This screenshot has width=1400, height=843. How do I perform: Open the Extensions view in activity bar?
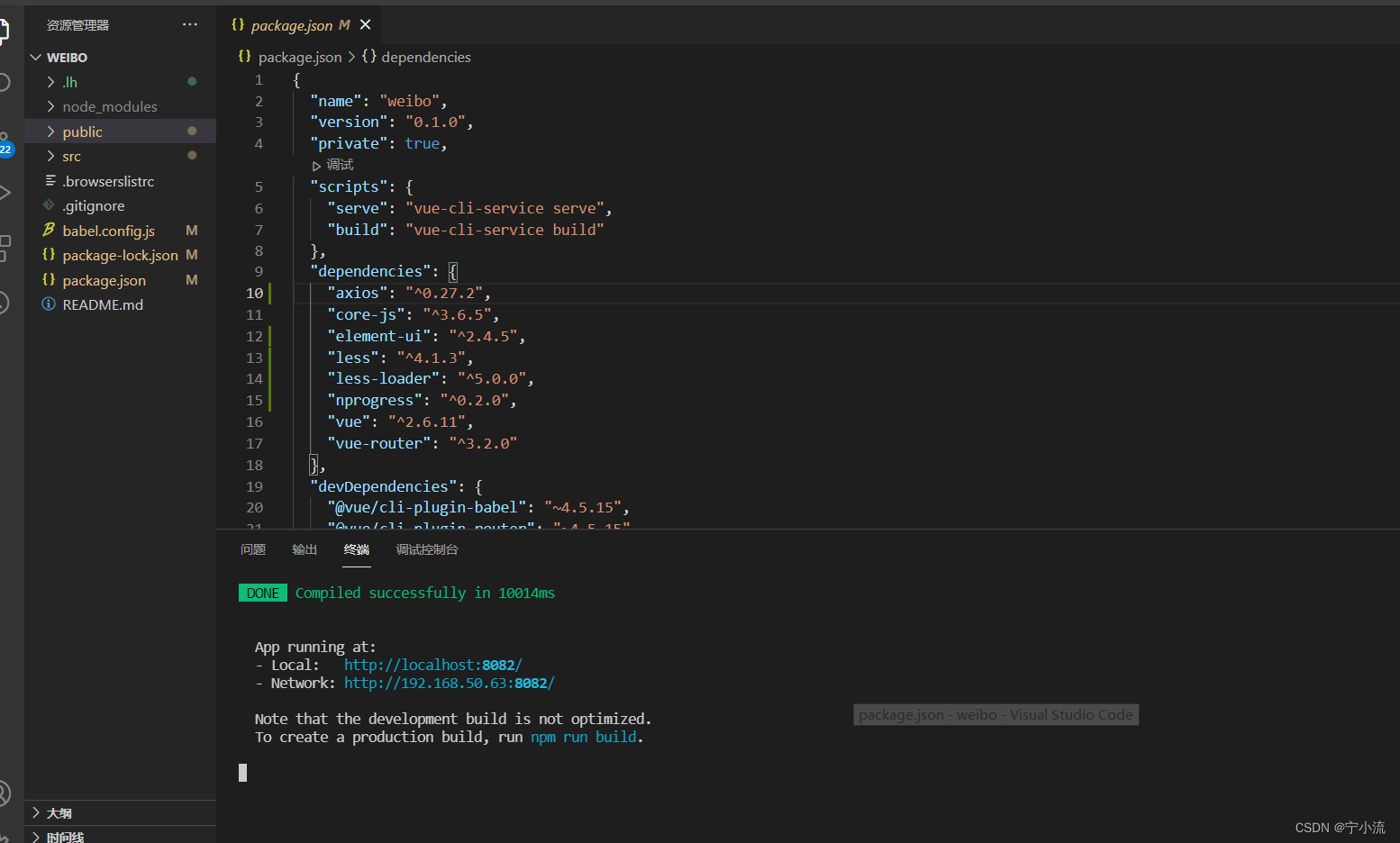click(x=4, y=248)
